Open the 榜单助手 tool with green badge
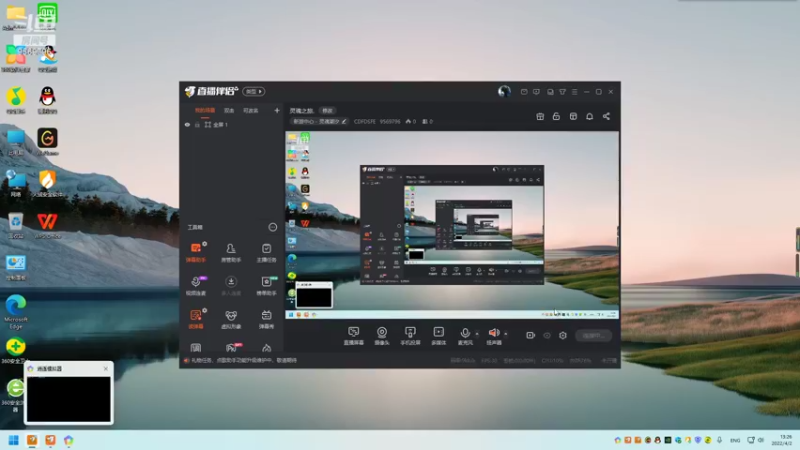This screenshot has width=800, height=450. pos(266,286)
